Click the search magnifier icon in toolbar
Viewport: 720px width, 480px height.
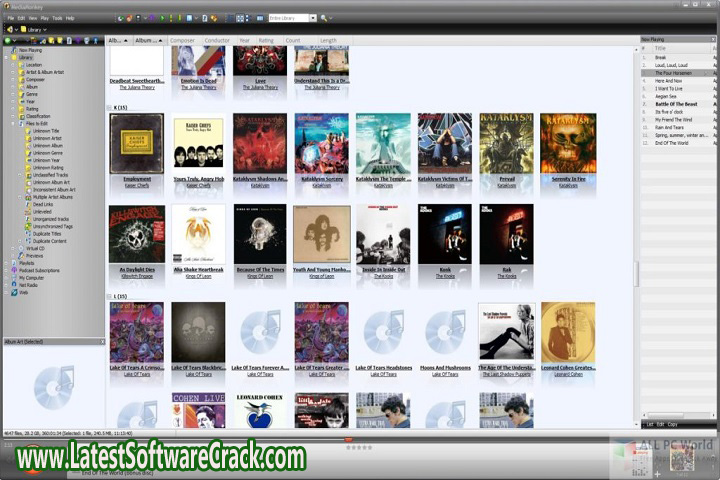pyautogui.click(x=324, y=18)
